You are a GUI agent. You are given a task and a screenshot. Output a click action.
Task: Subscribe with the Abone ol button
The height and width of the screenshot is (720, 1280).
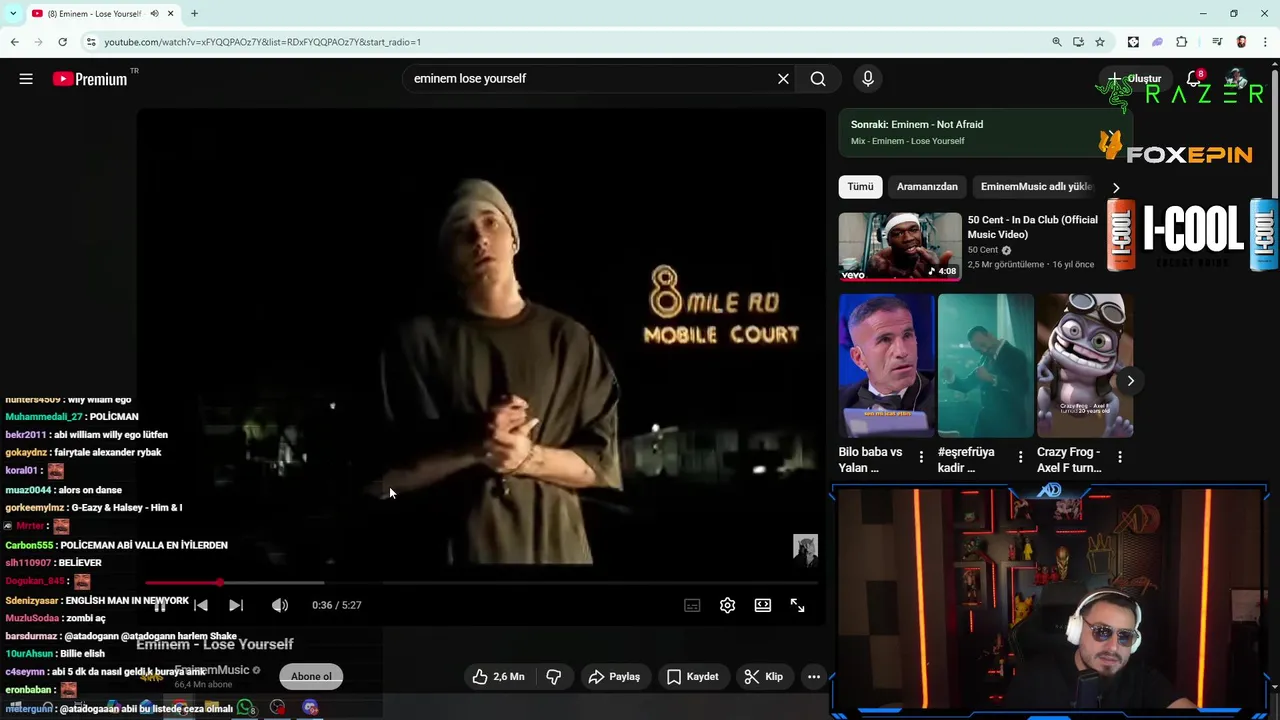tap(311, 677)
